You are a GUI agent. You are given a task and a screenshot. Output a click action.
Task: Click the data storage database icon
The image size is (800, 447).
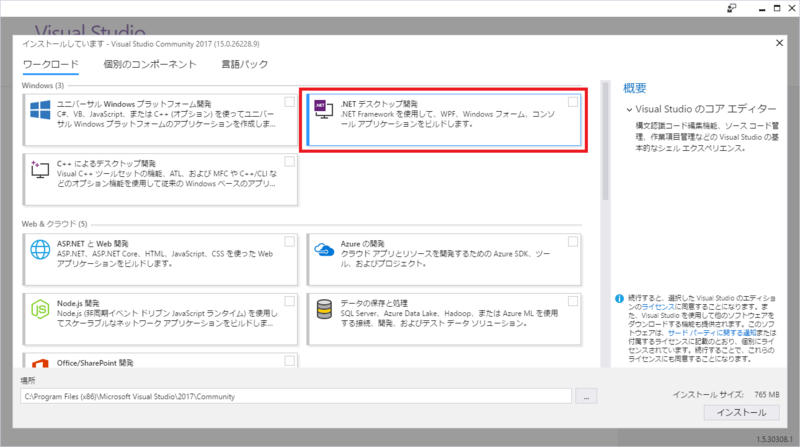click(324, 309)
